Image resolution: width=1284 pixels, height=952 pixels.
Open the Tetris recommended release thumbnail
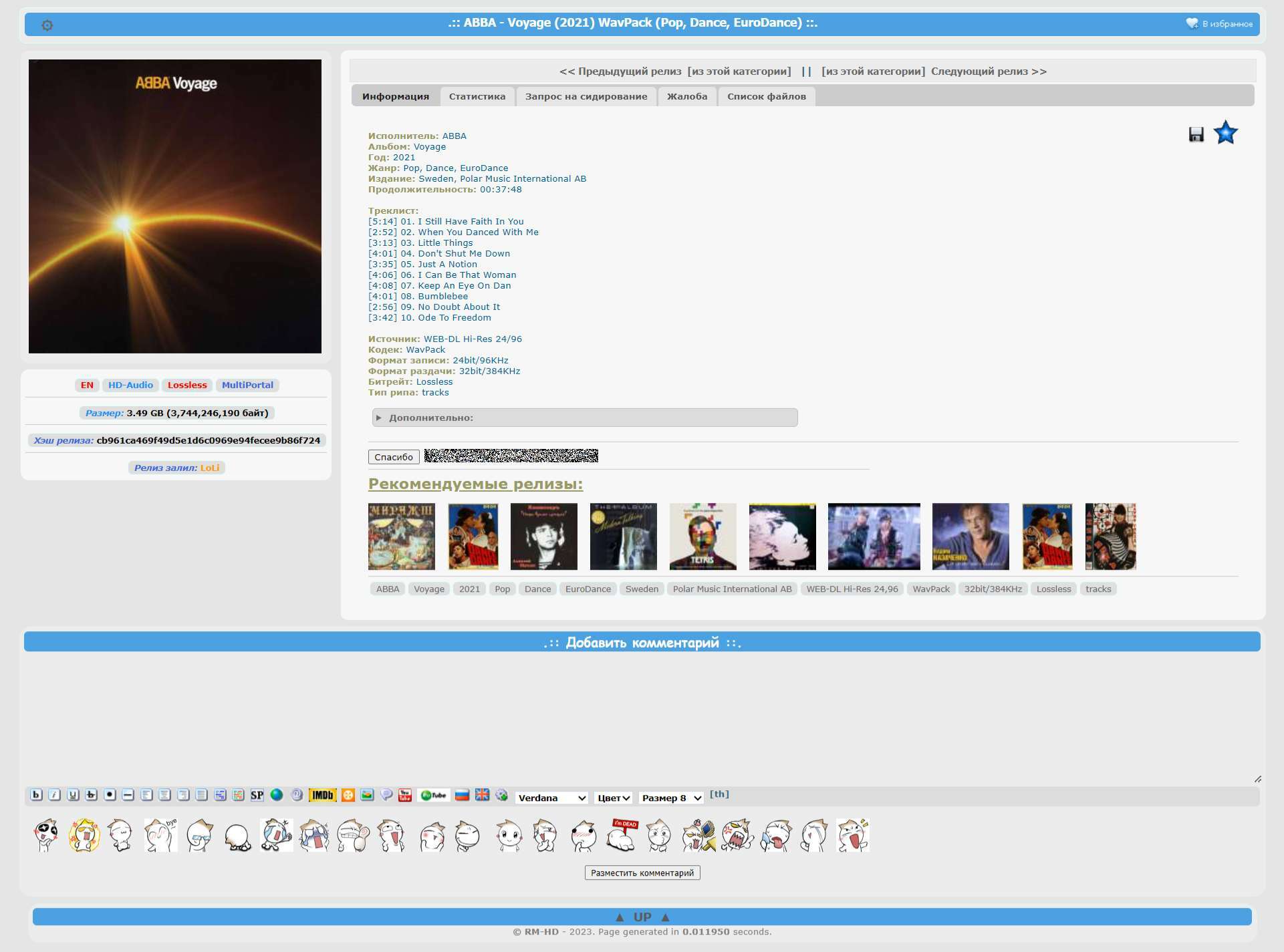coord(703,536)
